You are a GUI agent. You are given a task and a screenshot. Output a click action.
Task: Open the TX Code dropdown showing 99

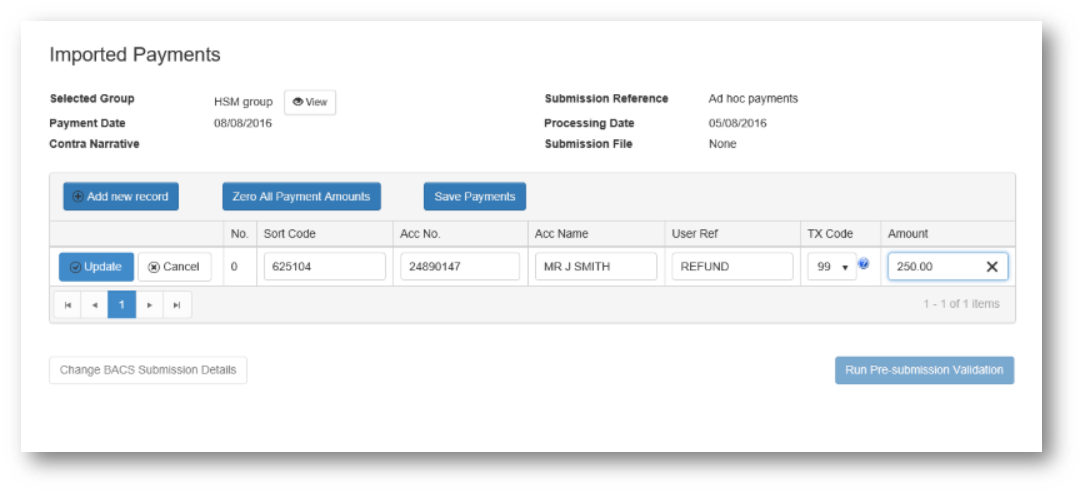click(x=832, y=267)
